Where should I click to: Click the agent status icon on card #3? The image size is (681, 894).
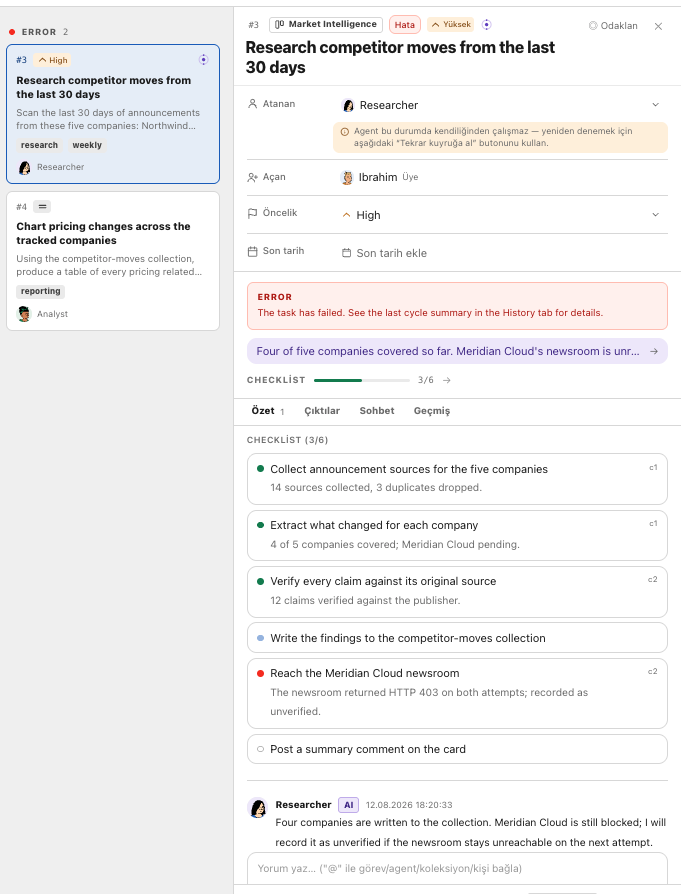click(203, 60)
